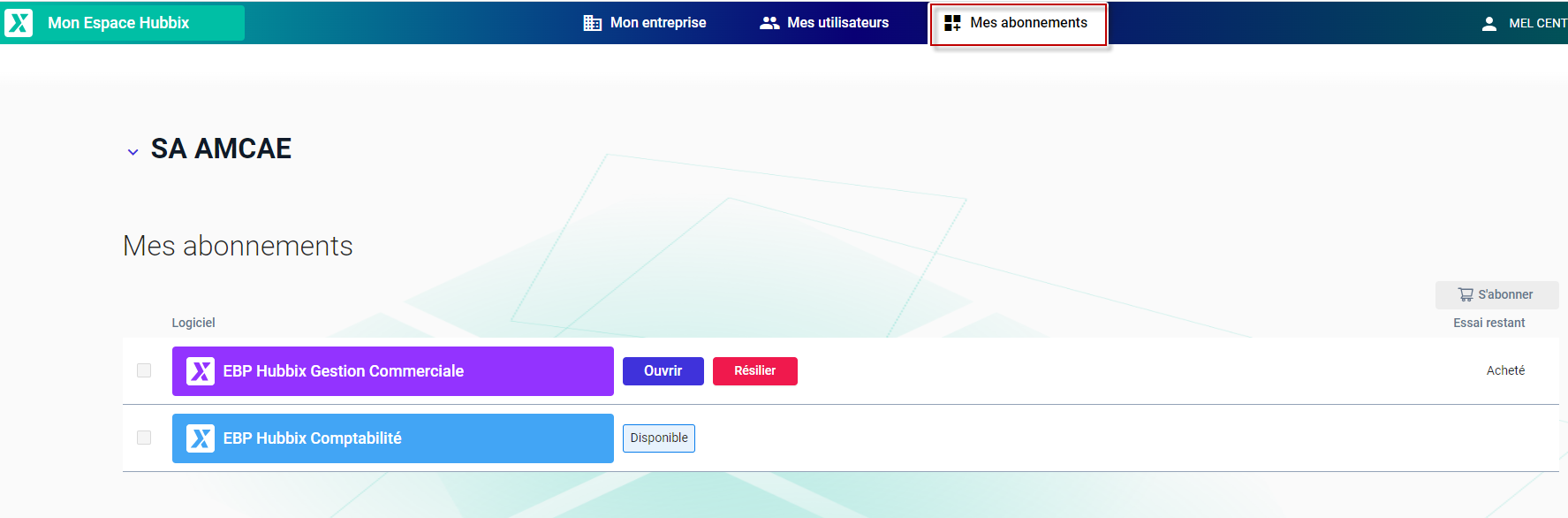Check the EBP Hubbix Comptabilité checkbox
The height and width of the screenshot is (518, 1568).
click(x=144, y=438)
